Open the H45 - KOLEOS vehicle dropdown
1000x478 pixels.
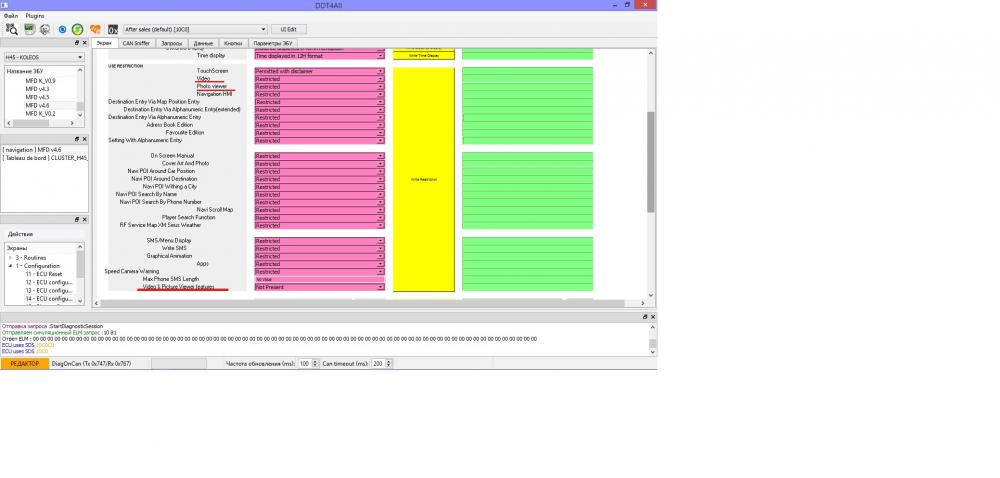44,57
